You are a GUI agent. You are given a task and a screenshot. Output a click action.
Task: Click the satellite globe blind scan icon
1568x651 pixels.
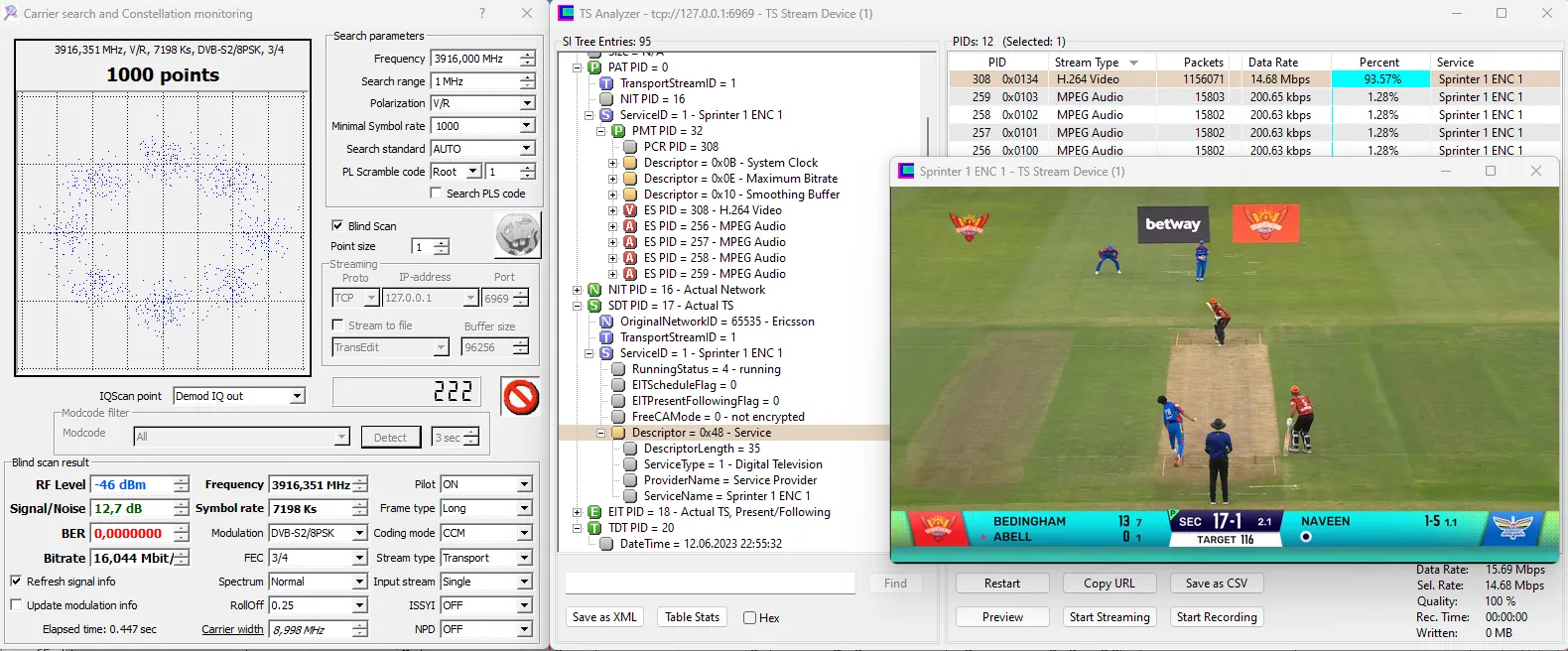517,235
